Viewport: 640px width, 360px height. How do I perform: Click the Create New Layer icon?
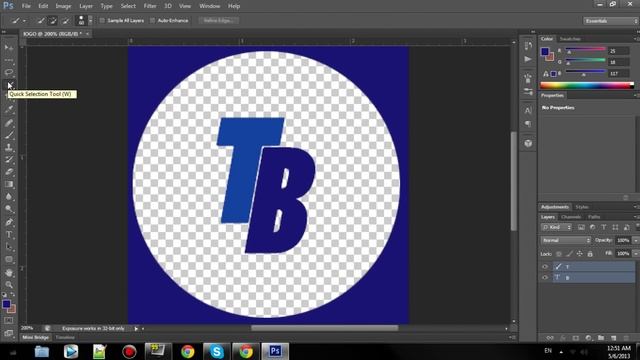coord(613,338)
